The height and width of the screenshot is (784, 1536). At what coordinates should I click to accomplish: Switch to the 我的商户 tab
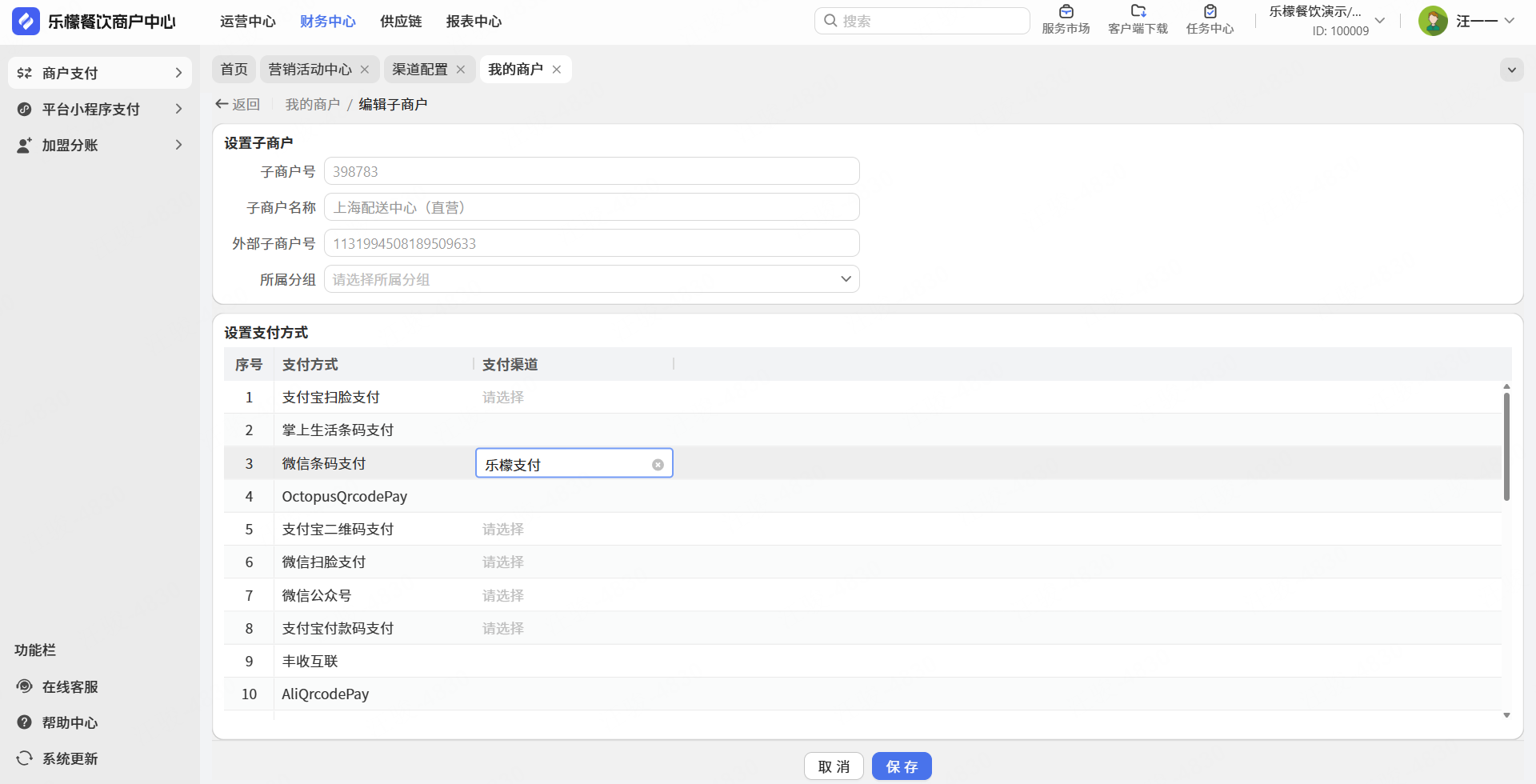516,70
